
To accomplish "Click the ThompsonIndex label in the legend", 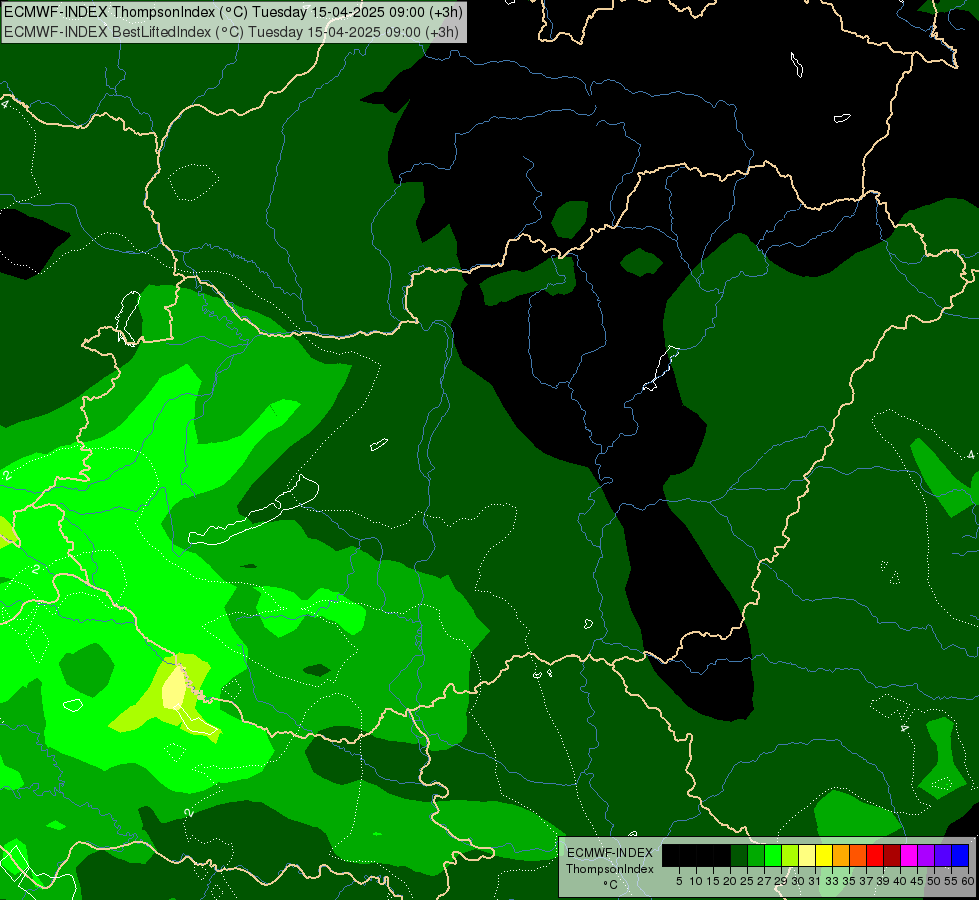I will [610, 869].
